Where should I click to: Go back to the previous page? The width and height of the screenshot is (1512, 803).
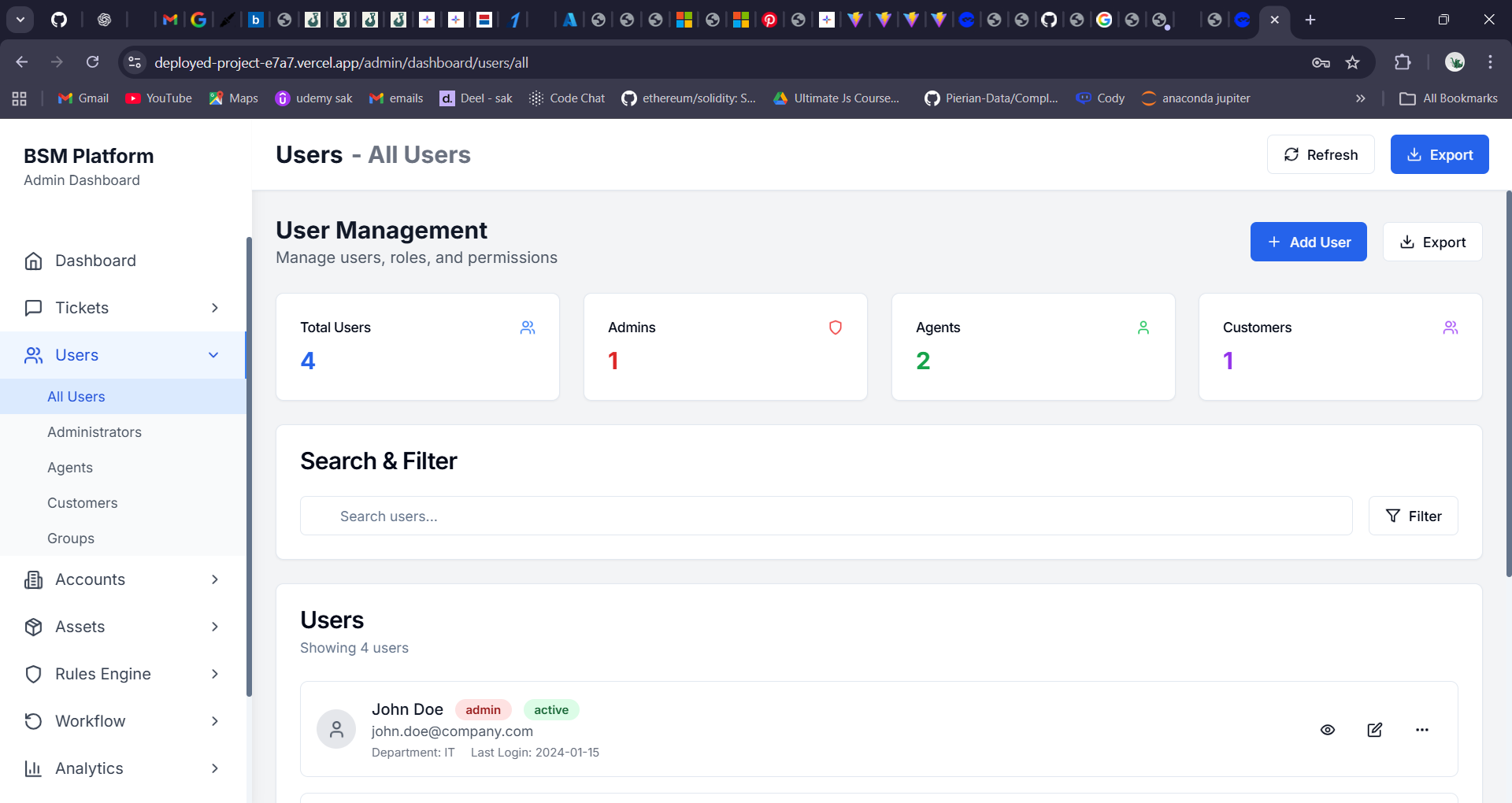22,62
